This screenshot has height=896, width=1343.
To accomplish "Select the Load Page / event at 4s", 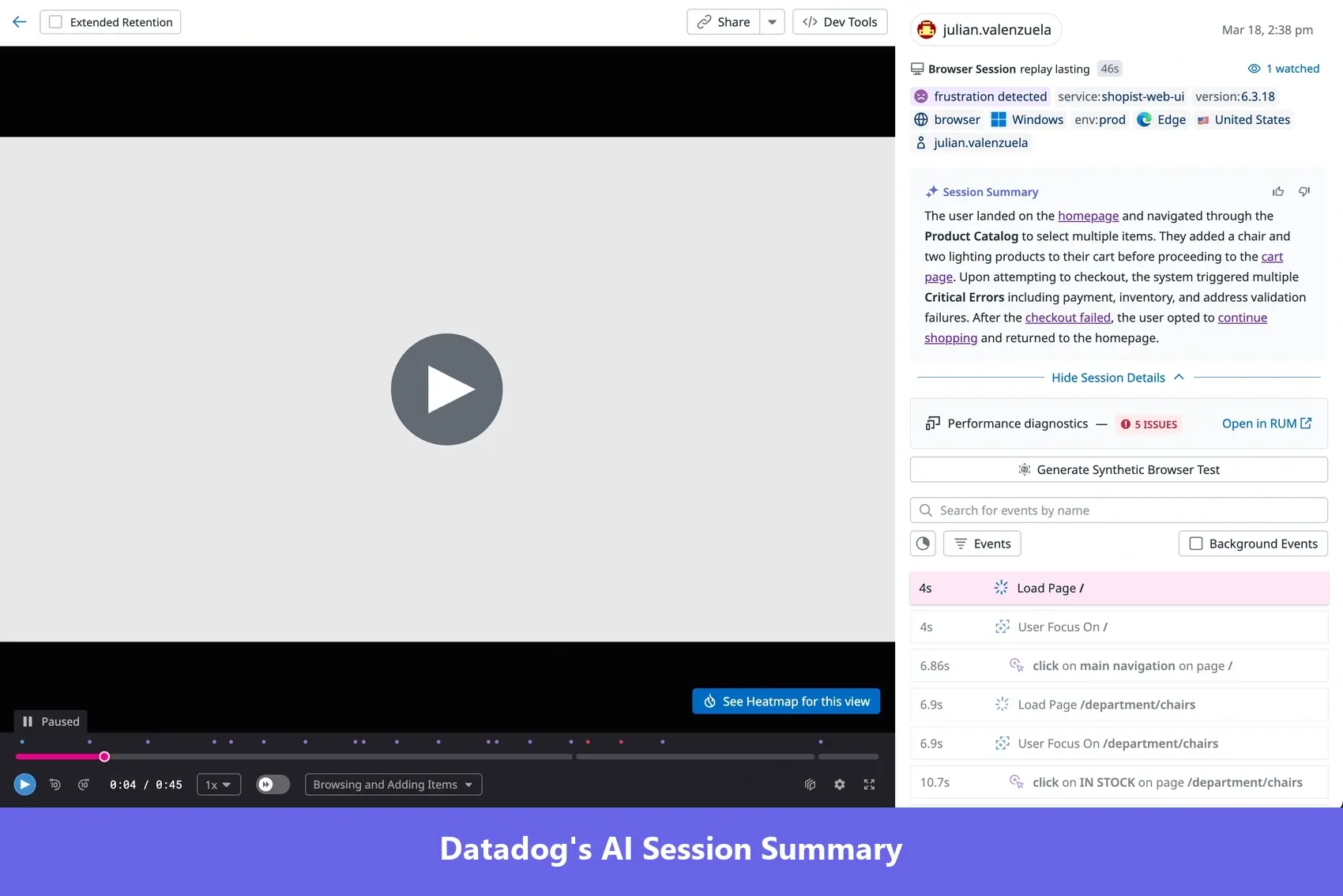I will (x=1119, y=589).
